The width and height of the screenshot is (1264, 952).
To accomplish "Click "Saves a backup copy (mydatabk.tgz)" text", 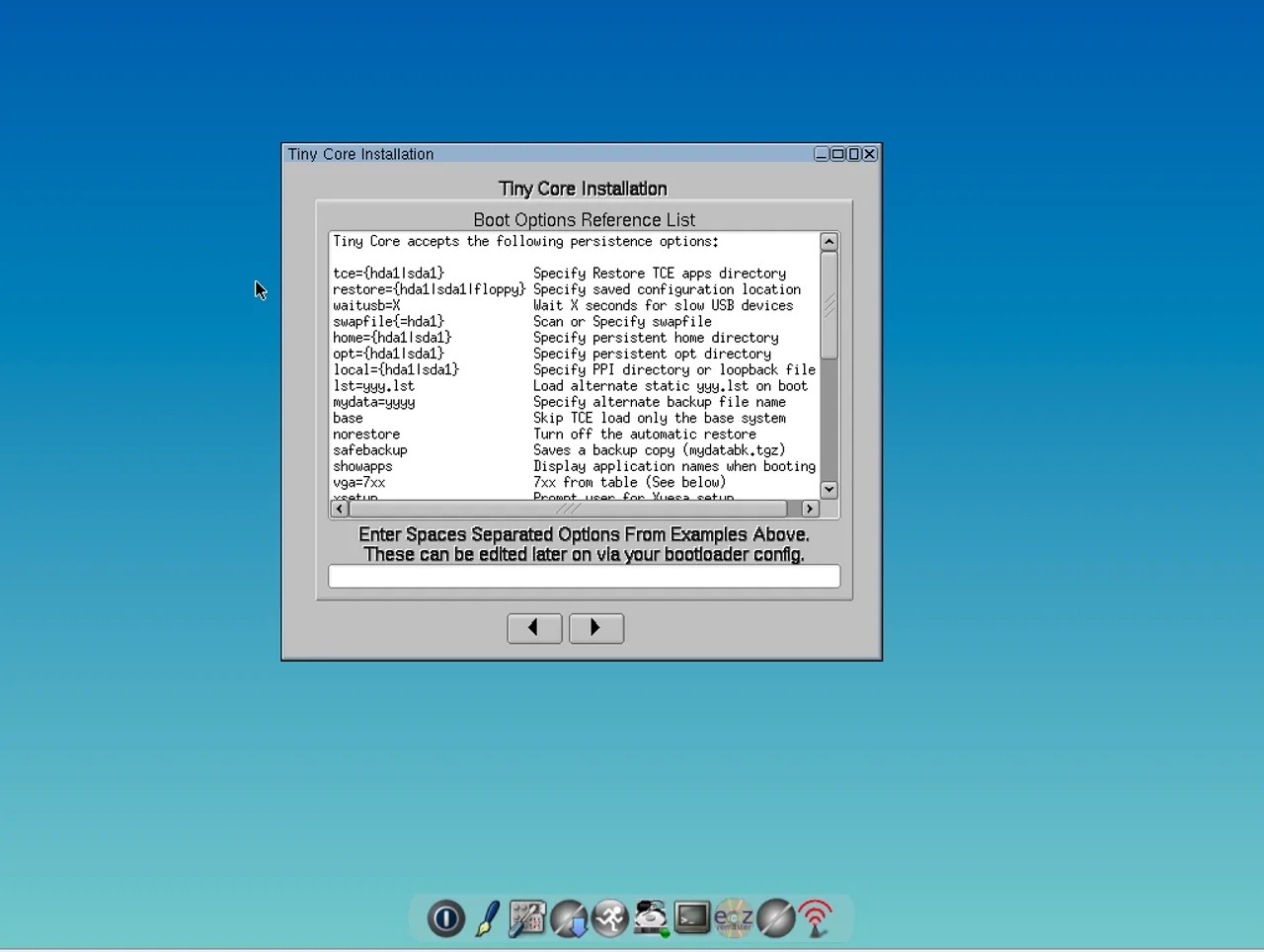I will (x=660, y=450).
